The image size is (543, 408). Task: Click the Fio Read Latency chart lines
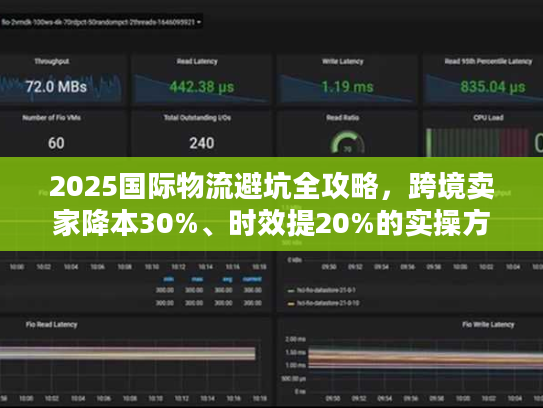[127, 353]
